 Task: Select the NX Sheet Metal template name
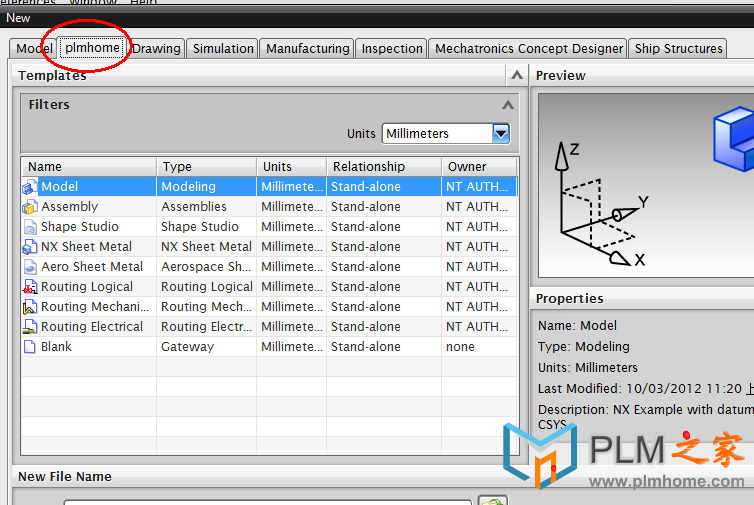point(86,247)
